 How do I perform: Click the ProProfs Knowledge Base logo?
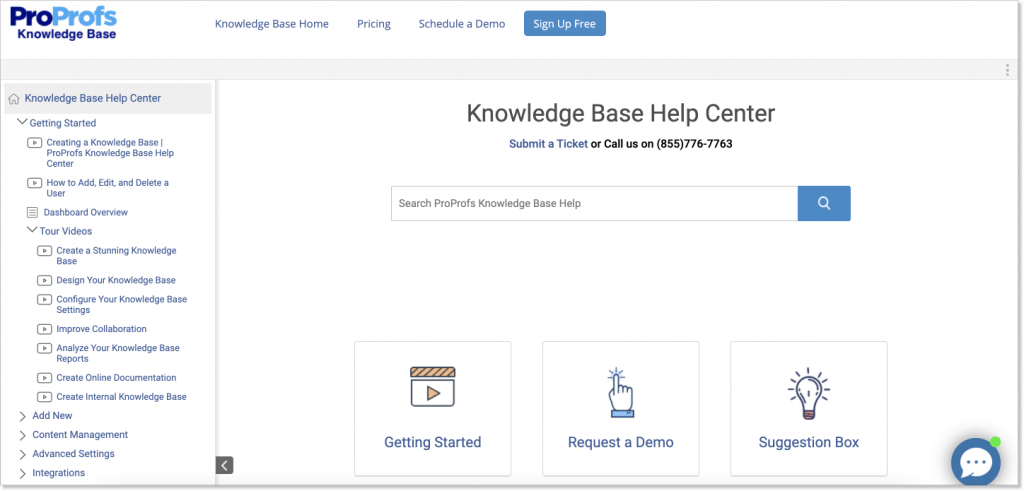[x=63, y=24]
